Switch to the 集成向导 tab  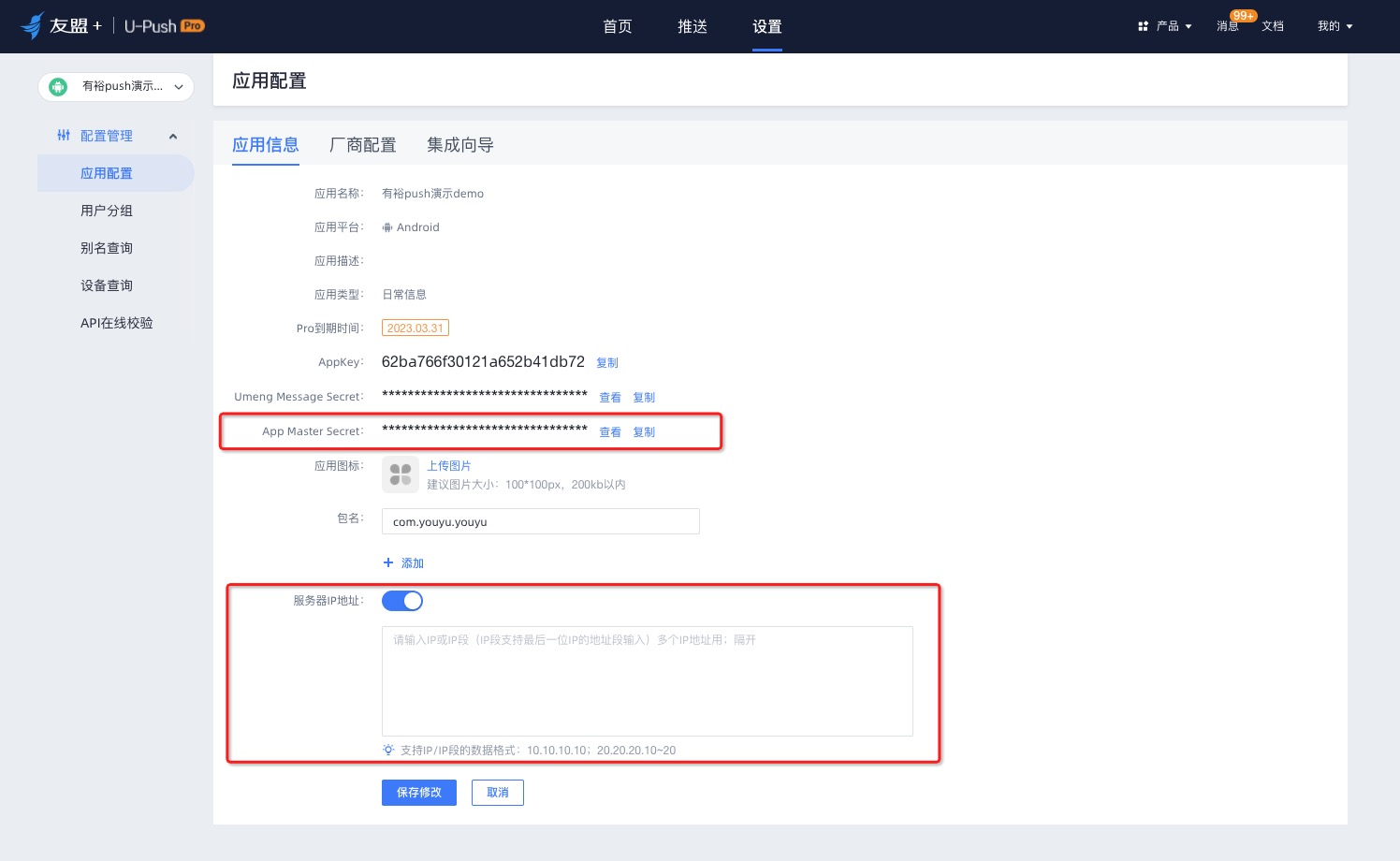(x=460, y=145)
